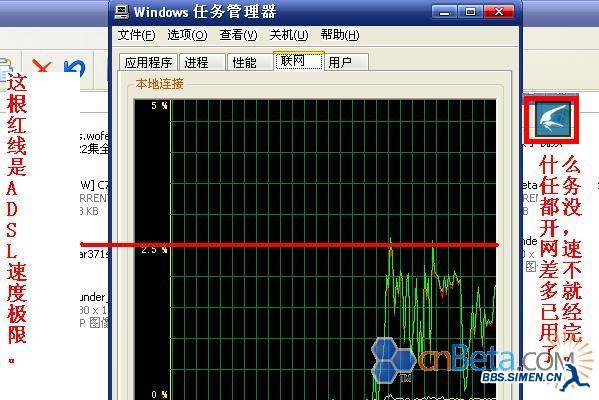Screen dimensions: 599x400
Task: Open the 帮助(H) menu
Action: click(340, 35)
